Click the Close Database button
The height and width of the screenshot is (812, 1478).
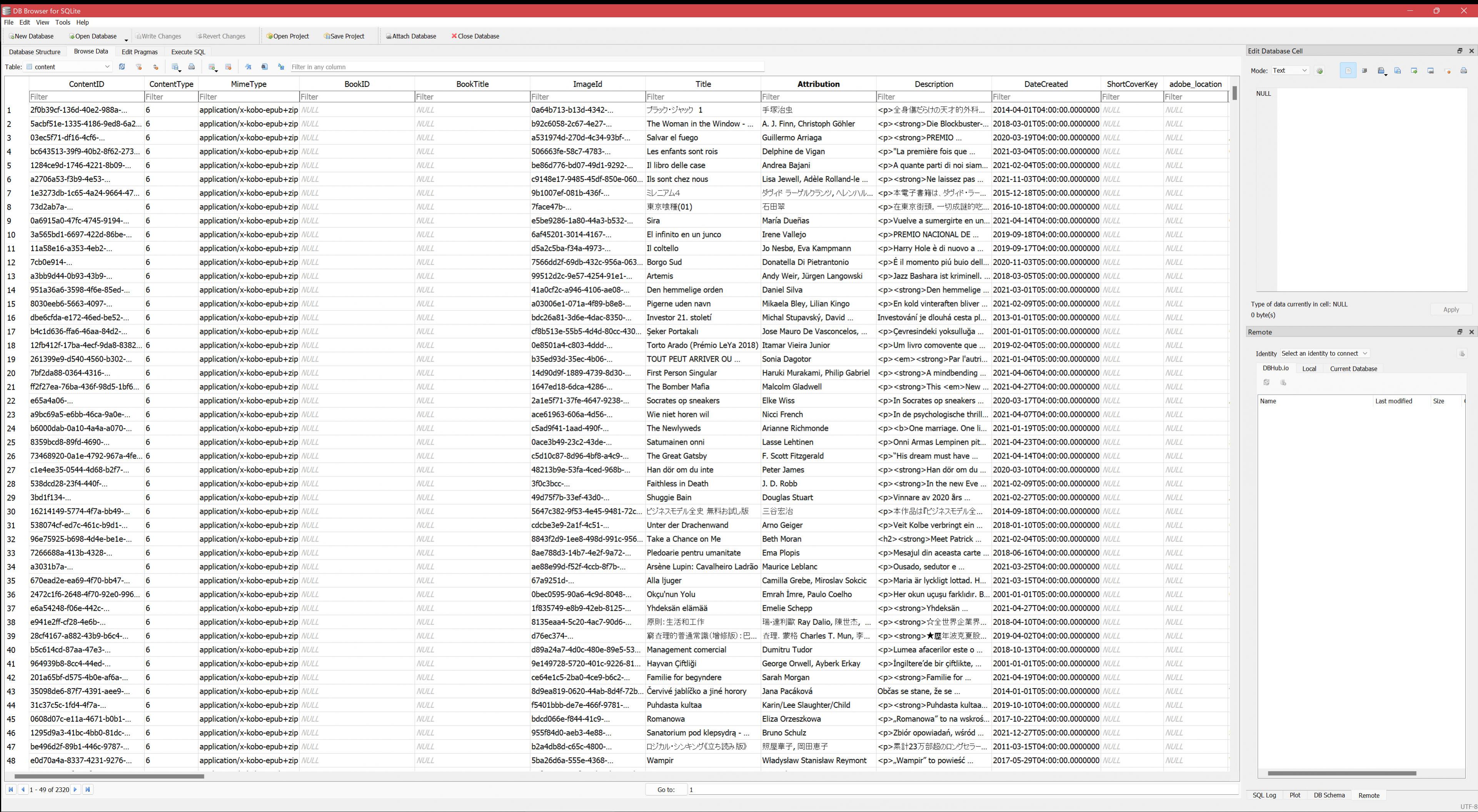(475, 36)
